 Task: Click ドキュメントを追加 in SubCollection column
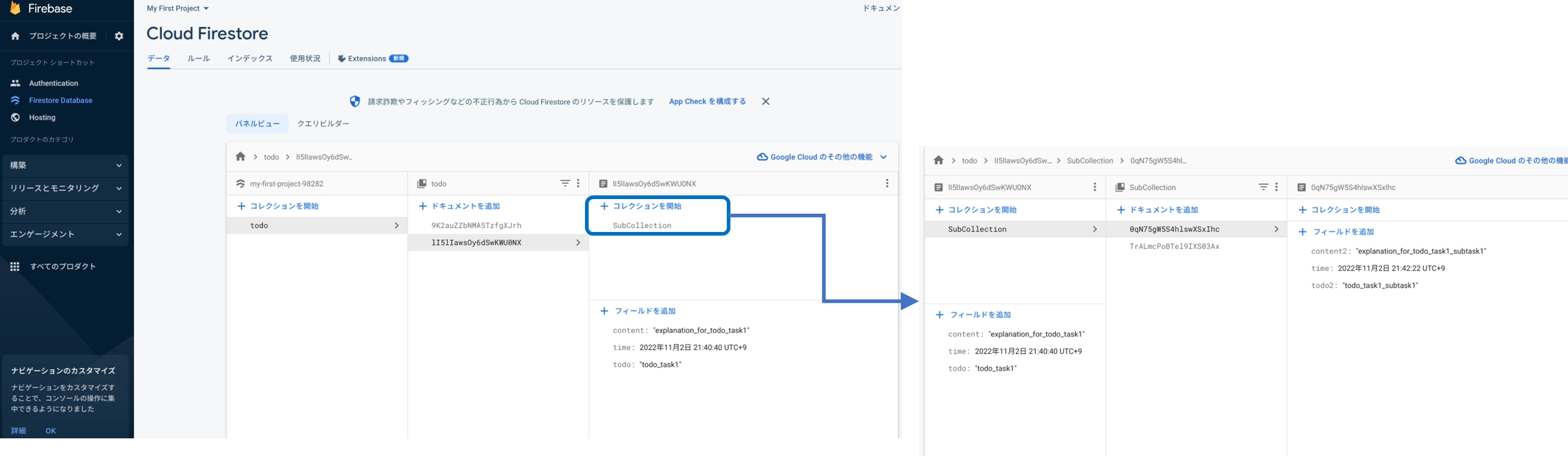pos(1158,210)
